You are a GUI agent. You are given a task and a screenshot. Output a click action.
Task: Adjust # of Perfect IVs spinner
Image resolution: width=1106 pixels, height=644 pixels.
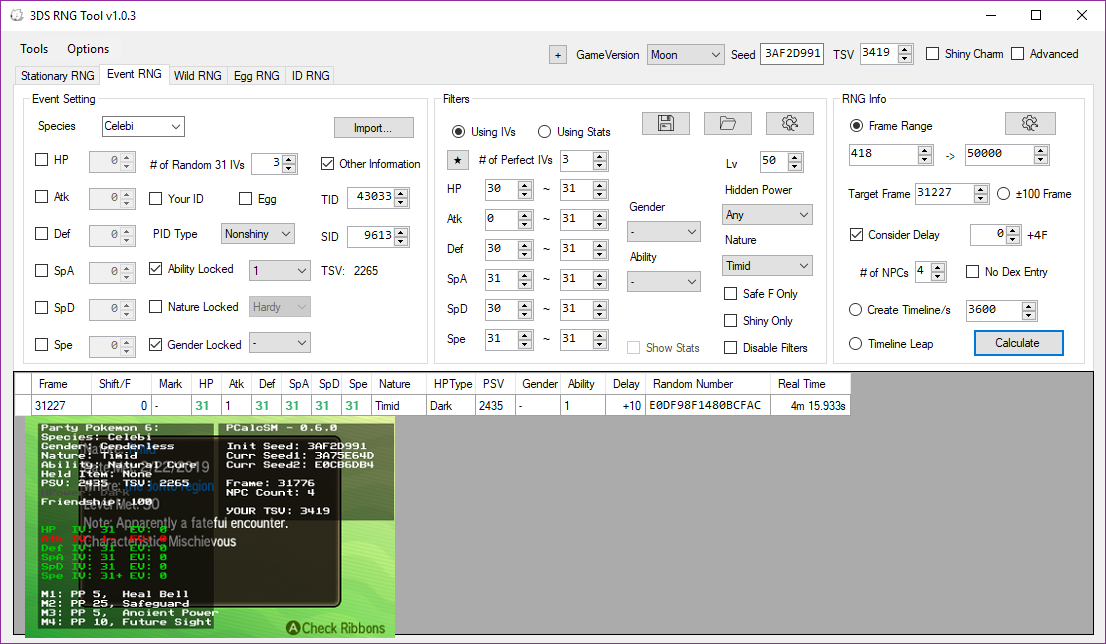(600, 160)
